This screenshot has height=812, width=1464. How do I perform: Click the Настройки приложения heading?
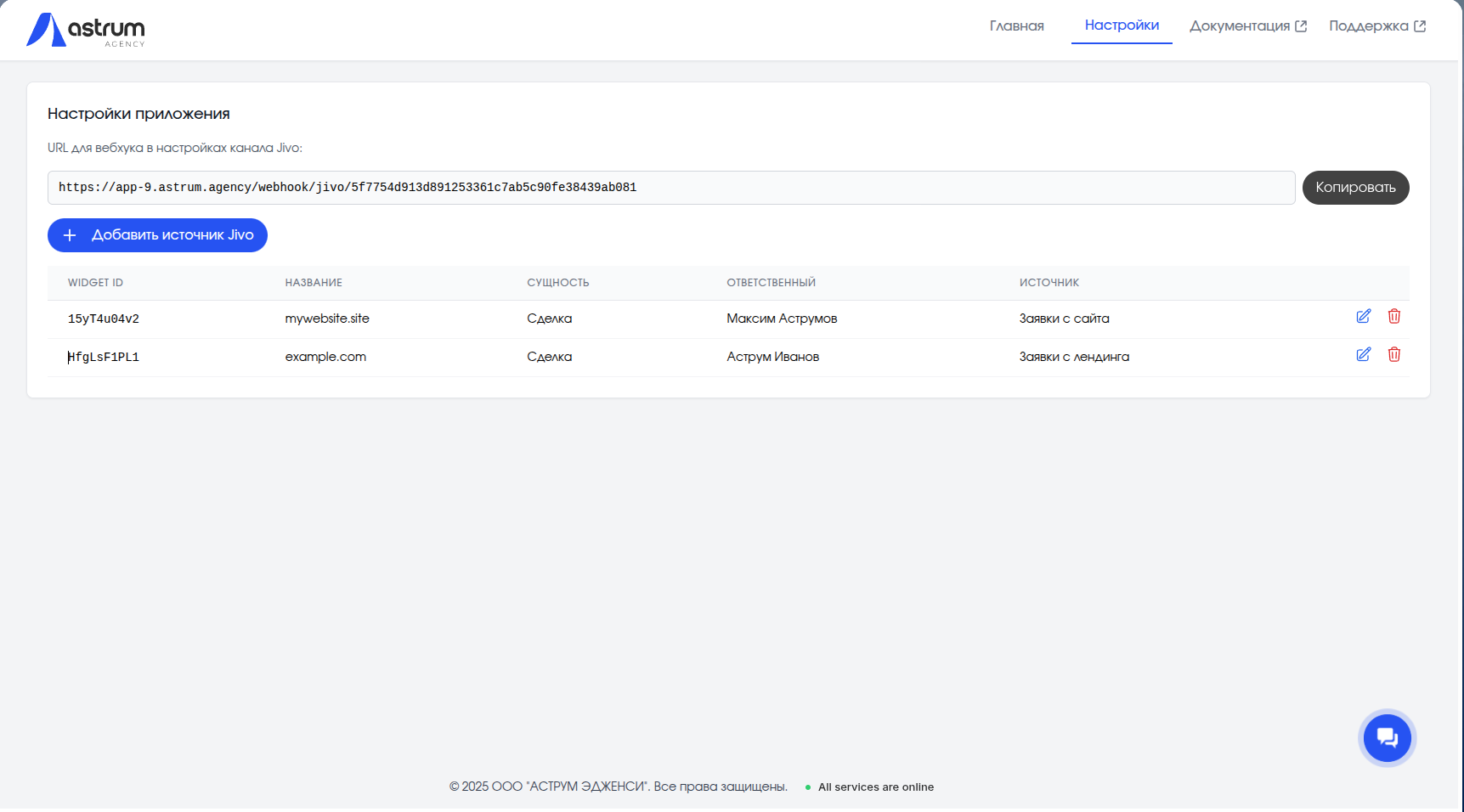click(x=138, y=114)
